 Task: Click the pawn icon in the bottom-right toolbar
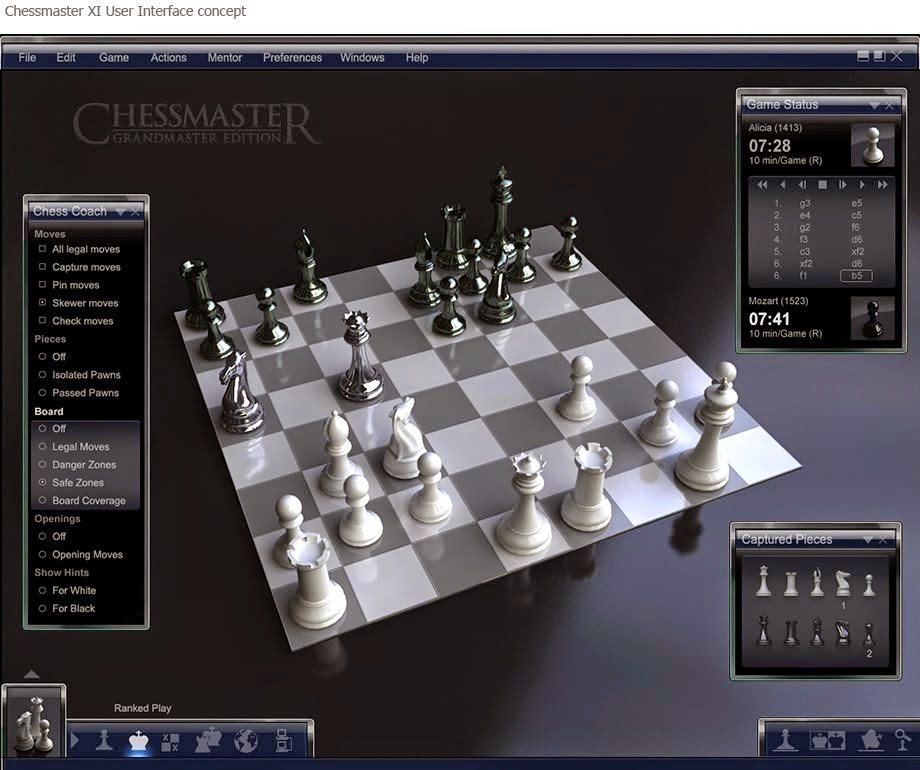786,739
